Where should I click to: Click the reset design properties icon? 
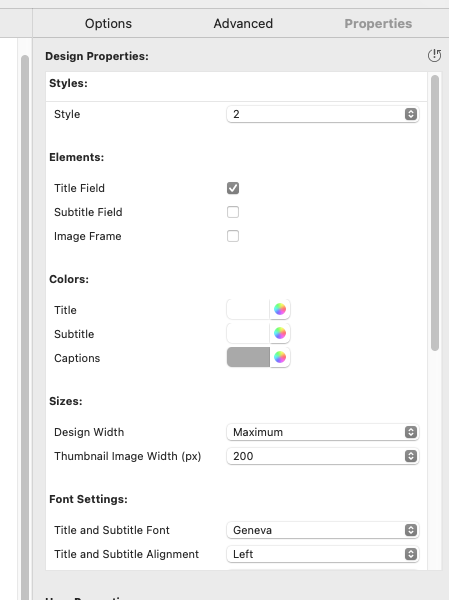tap(434, 56)
